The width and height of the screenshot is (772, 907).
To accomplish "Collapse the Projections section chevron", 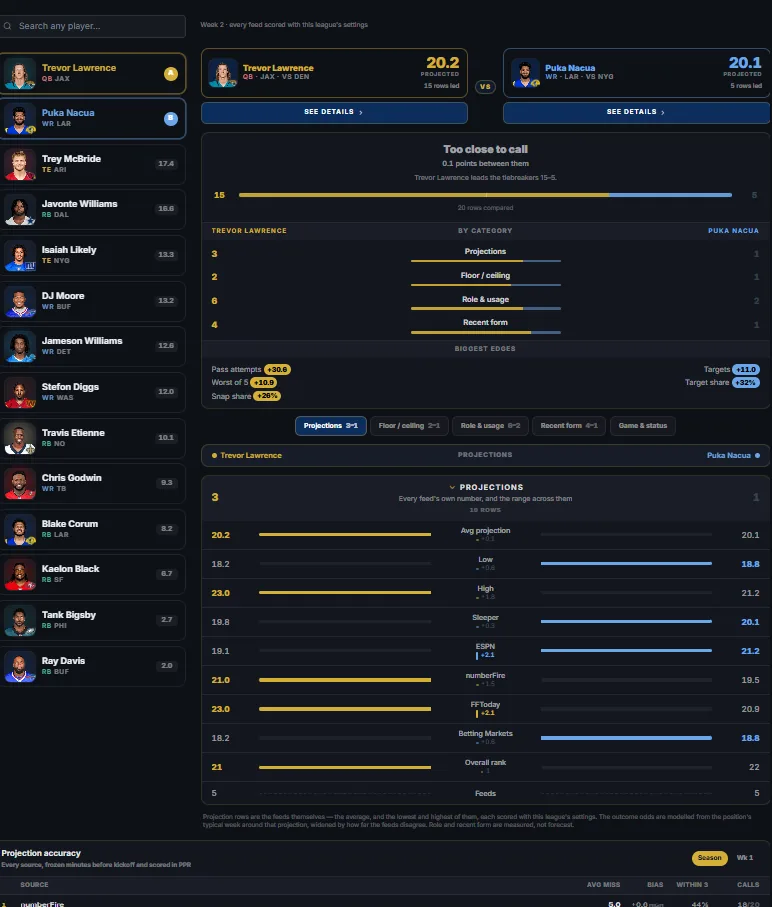I will 452,487.
